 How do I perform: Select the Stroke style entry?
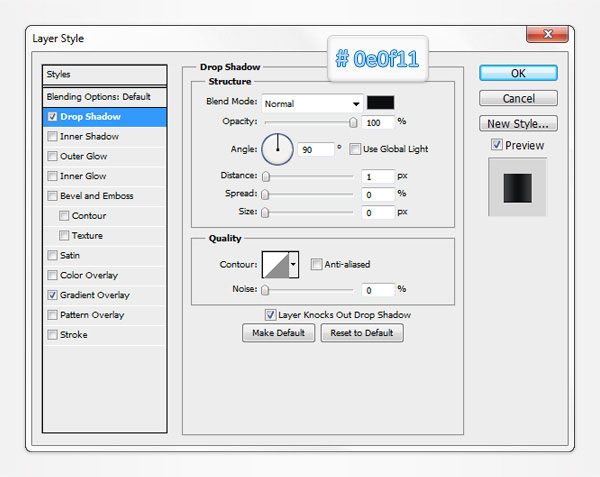click(x=74, y=335)
